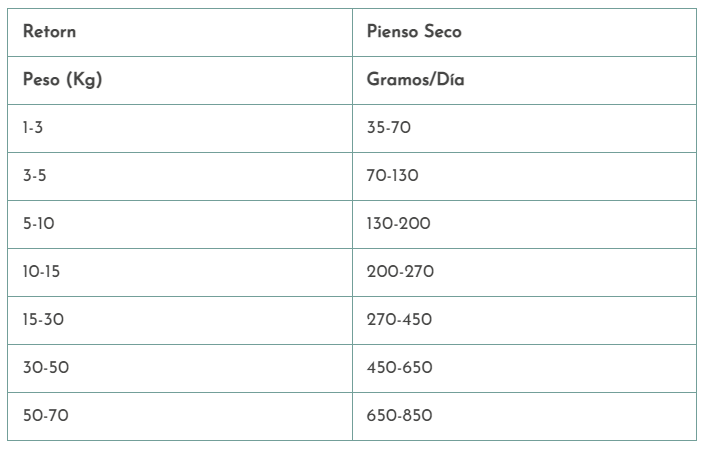The width and height of the screenshot is (705, 450).
Task: Select the 200-270 grams cell
Action: (524, 272)
